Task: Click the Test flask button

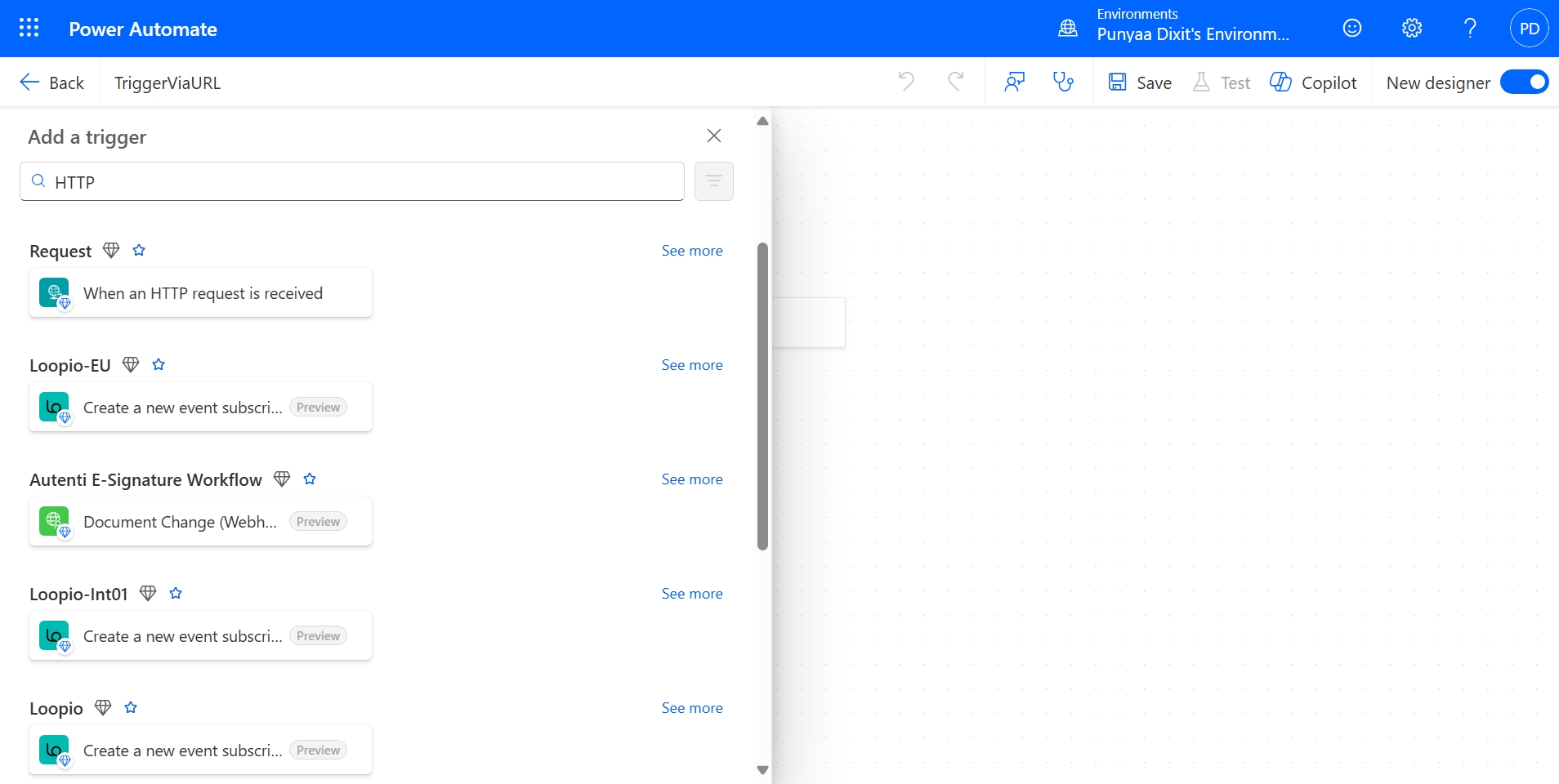Action: pos(1222,82)
